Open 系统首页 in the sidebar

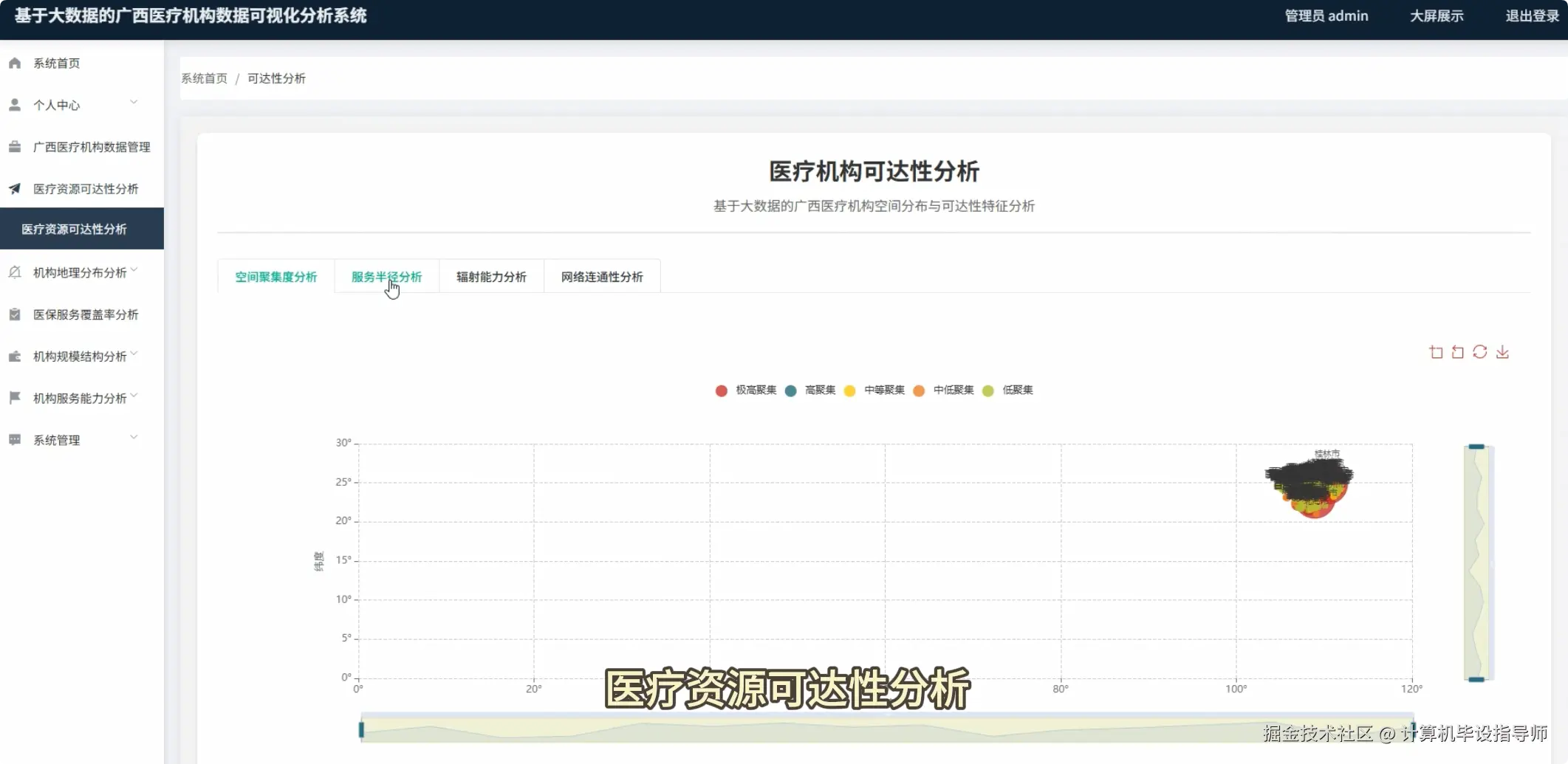tap(82, 63)
